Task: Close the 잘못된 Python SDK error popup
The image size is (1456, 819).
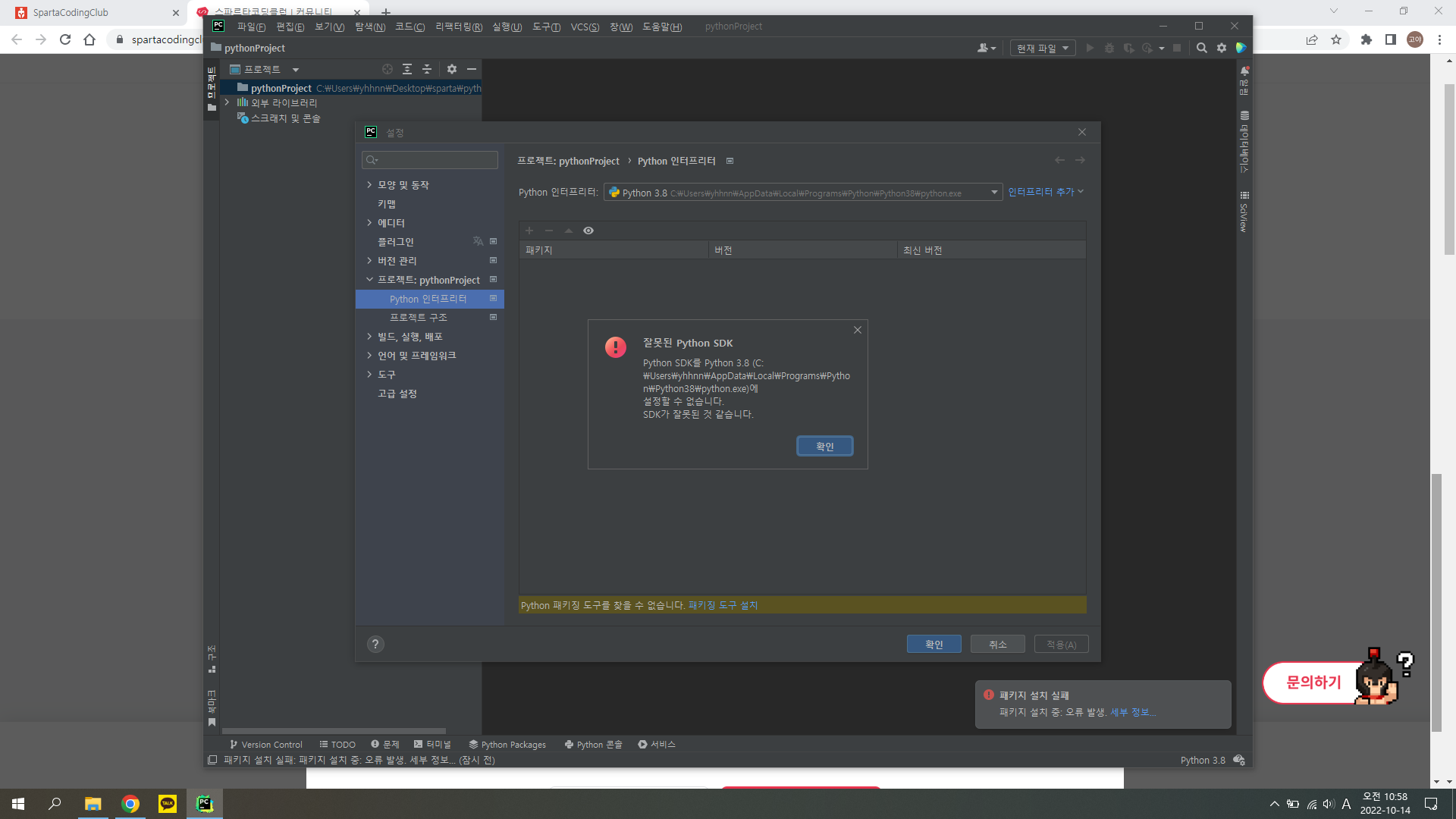Action: pos(858,330)
